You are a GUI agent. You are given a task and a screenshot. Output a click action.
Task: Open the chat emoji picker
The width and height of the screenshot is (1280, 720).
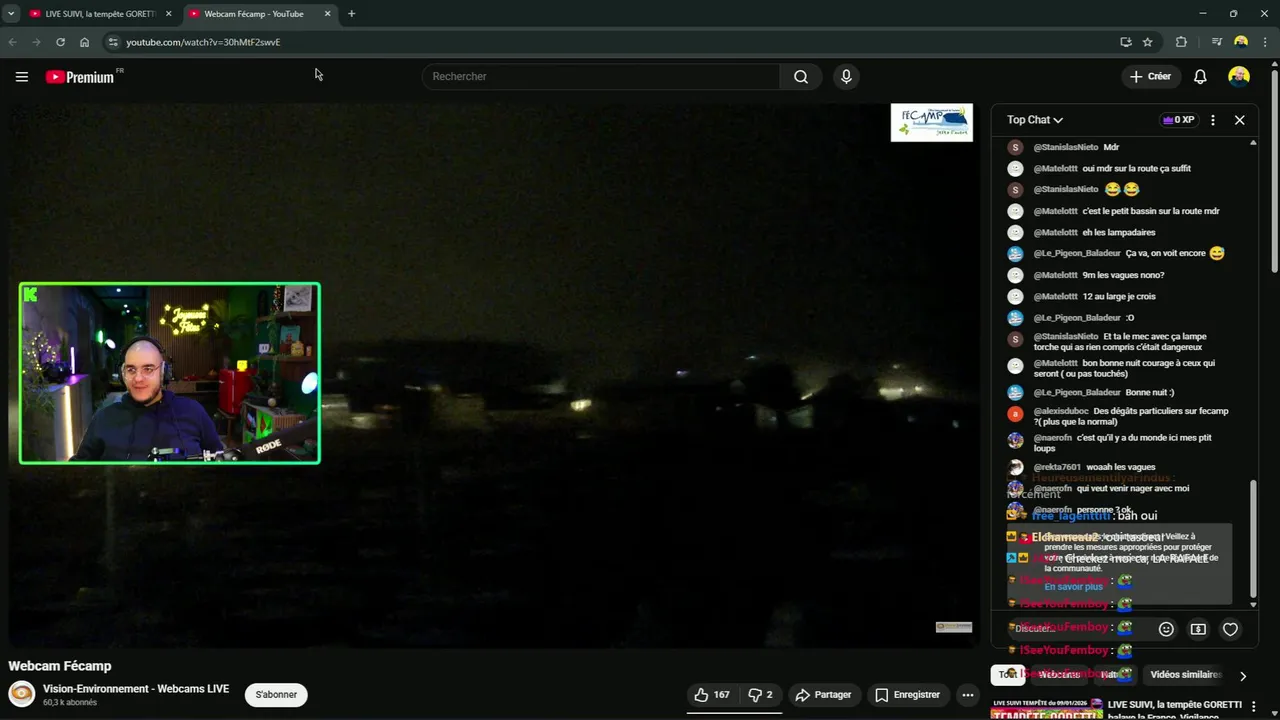[x=1166, y=629]
